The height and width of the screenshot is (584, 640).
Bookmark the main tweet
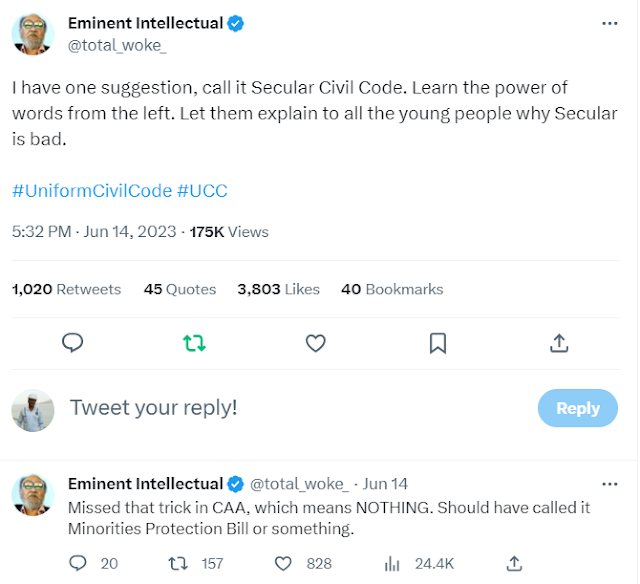click(x=437, y=344)
